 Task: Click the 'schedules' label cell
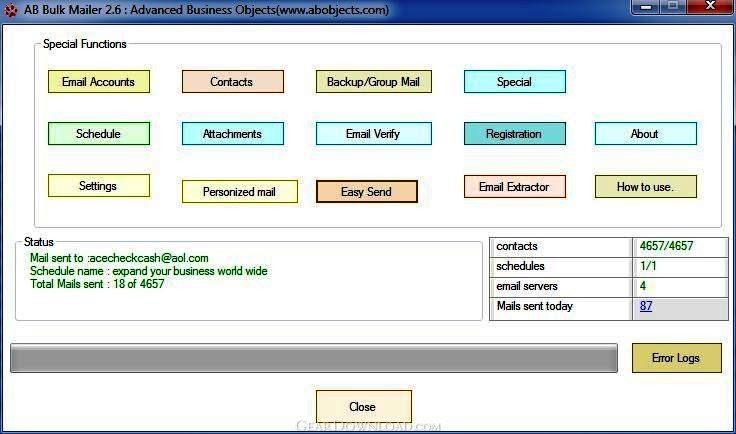[x=561, y=266]
